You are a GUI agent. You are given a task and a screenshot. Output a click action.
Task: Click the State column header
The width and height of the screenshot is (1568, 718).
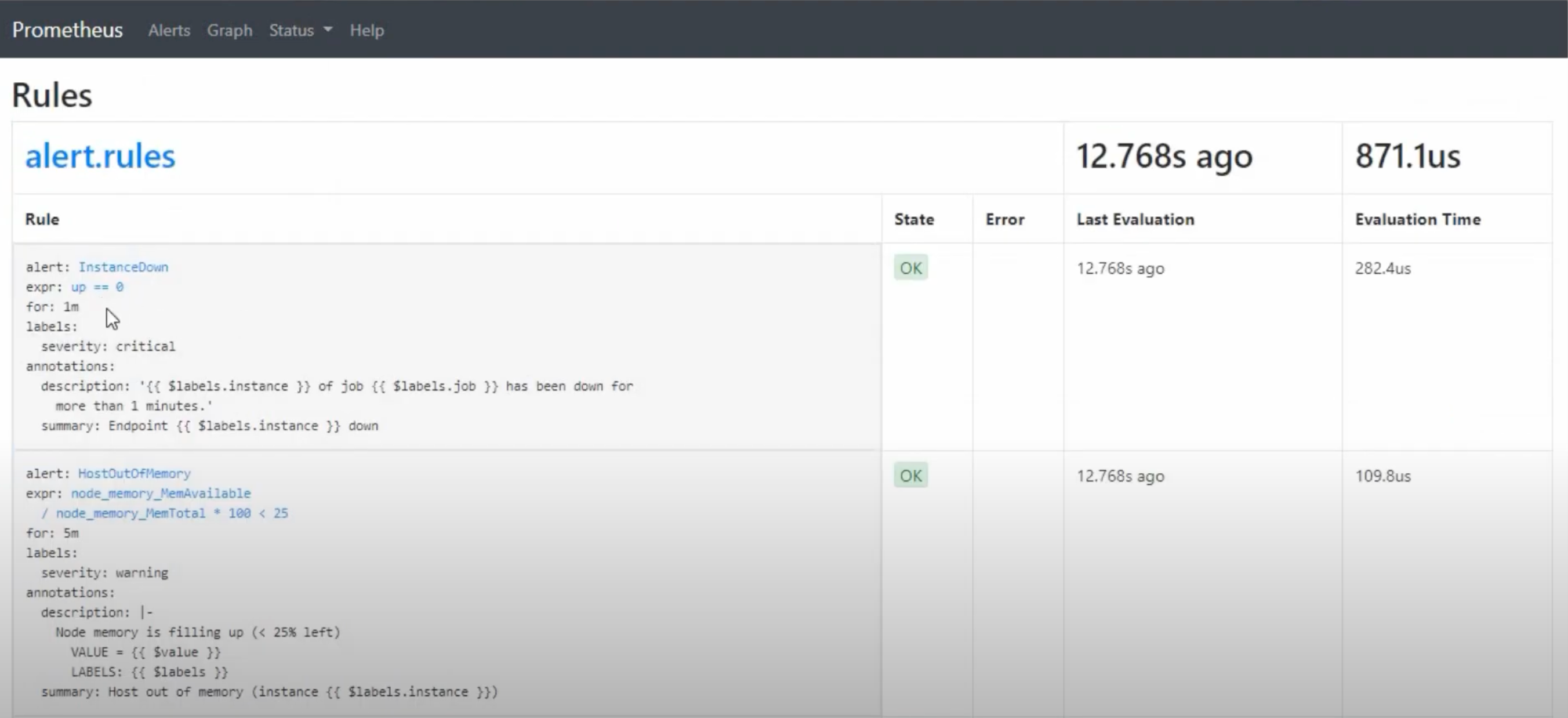point(914,219)
